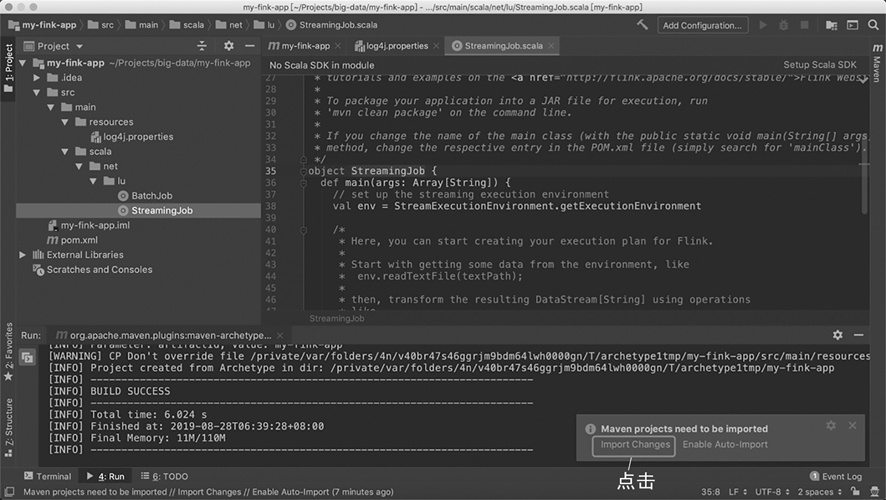Open Search Everywhere magnifier icon
Image resolution: width=886 pixels, height=500 pixels.
tap(873, 25)
